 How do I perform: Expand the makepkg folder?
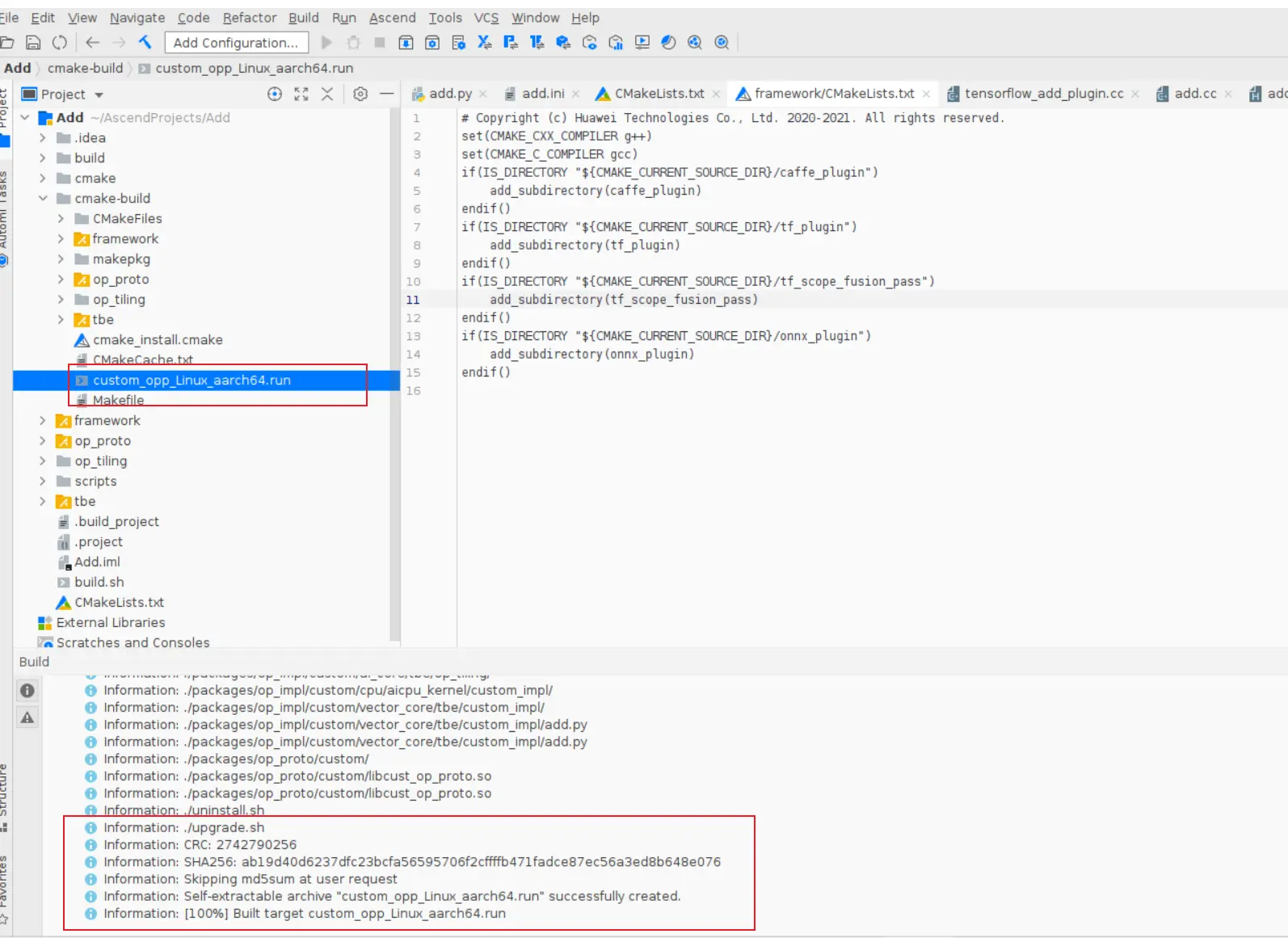pyautogui.click(x=61, y=259)
